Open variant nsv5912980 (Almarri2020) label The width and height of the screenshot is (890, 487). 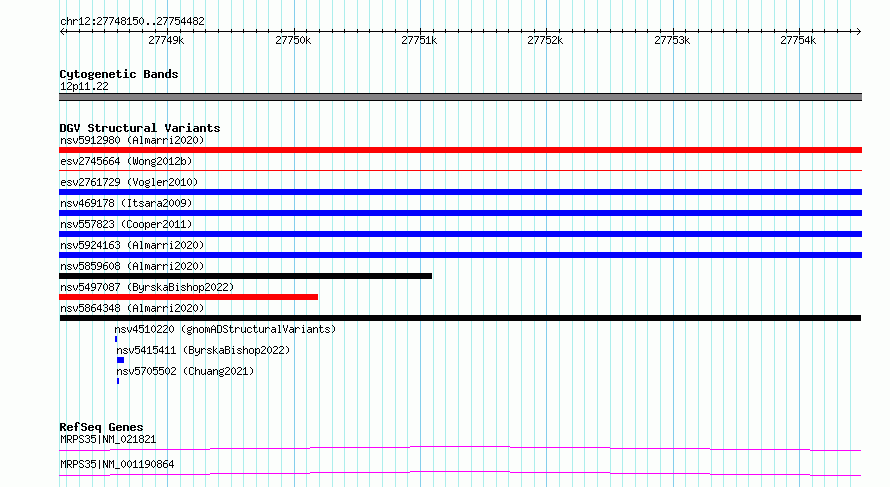[x=132, y=140]
